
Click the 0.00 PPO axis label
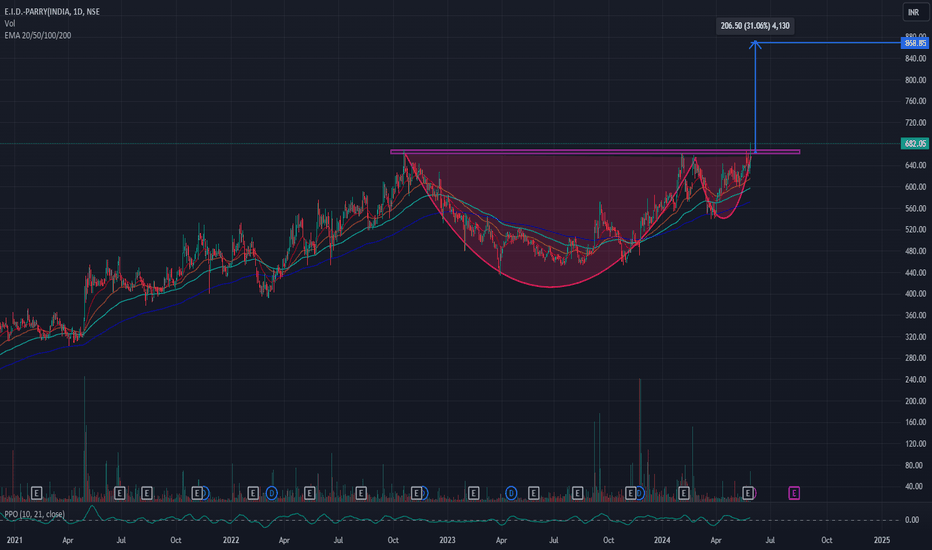point(912,520)
